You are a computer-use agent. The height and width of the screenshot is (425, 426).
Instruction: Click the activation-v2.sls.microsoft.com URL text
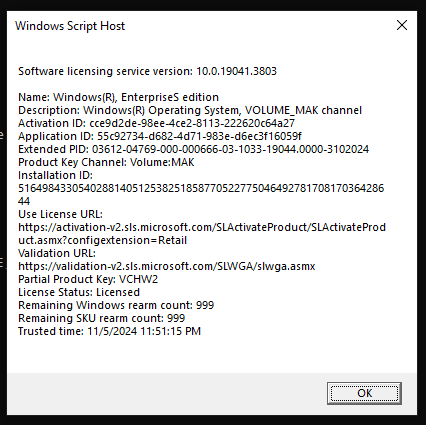[x=202, y=233]
